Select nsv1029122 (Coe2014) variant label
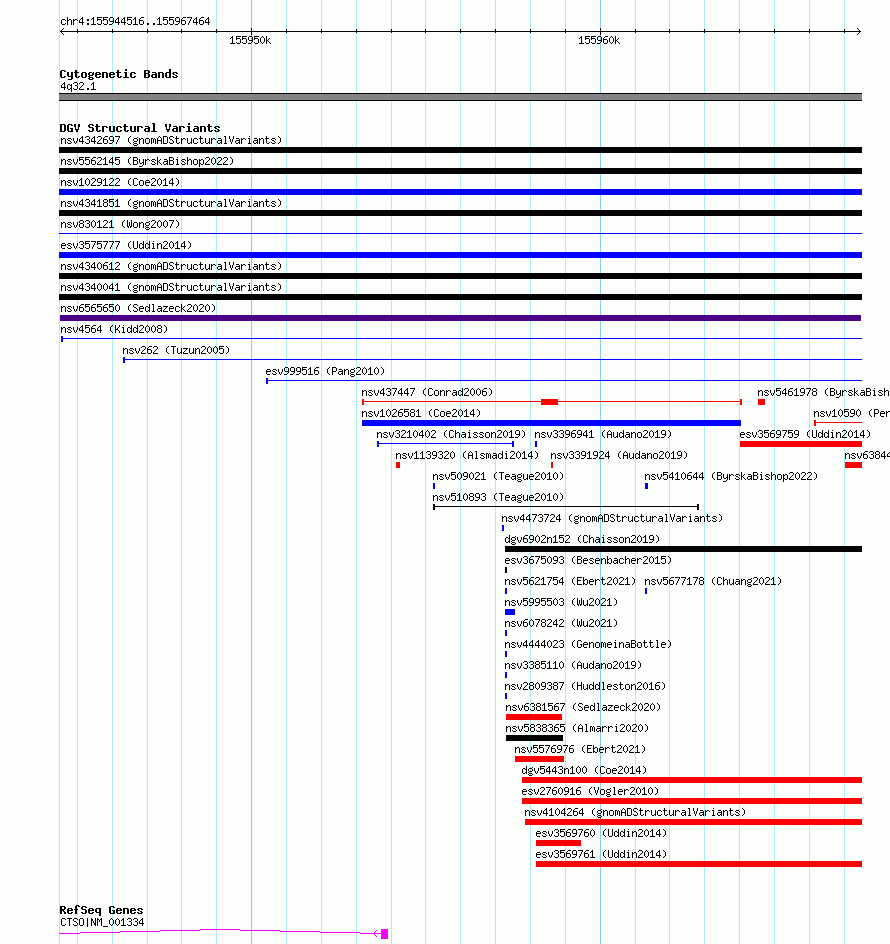Screen dimensions: 890x944 click(x=120, y=182)
